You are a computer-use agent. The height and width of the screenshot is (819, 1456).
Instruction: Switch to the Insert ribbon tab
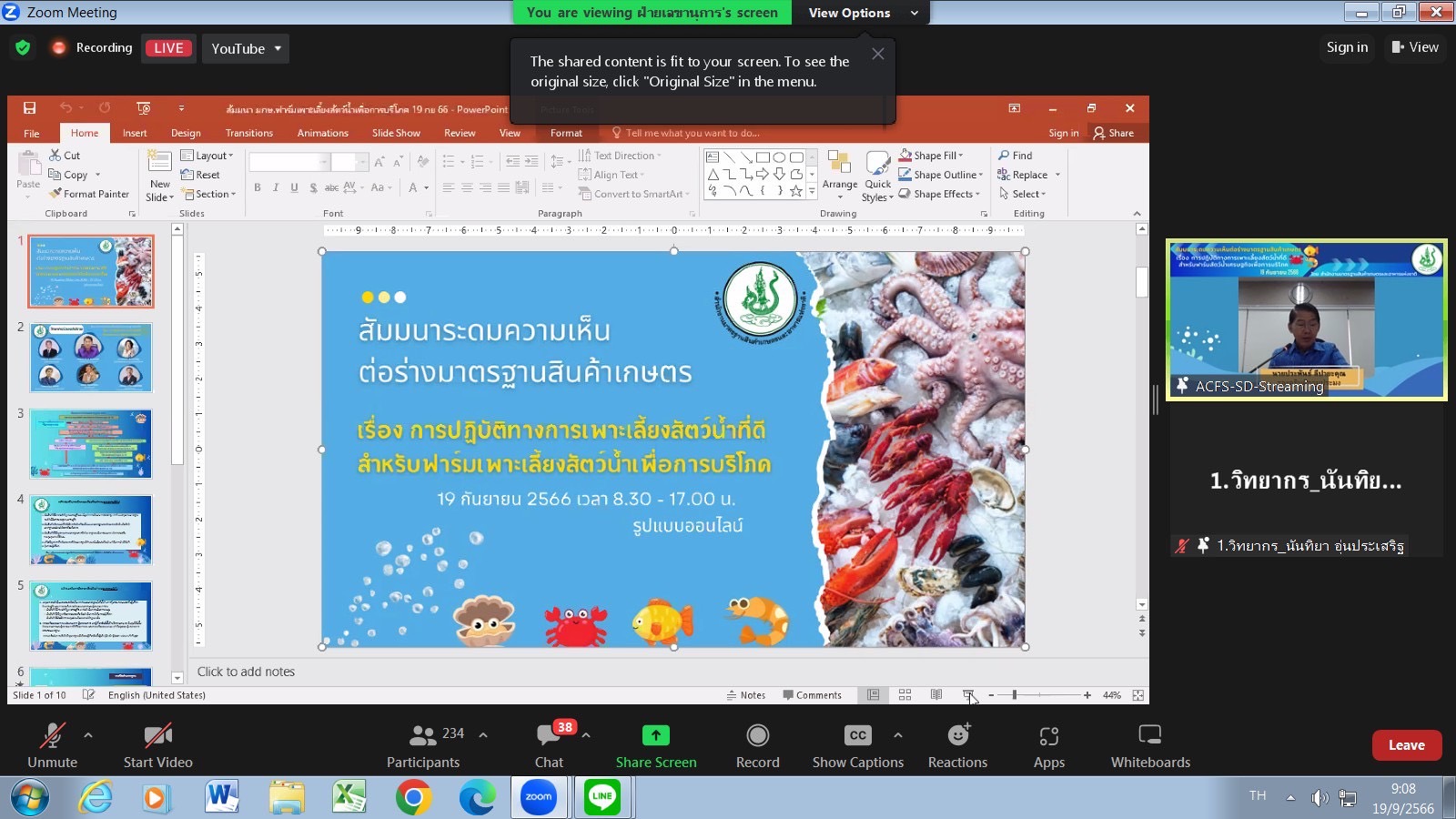point(135,133)
